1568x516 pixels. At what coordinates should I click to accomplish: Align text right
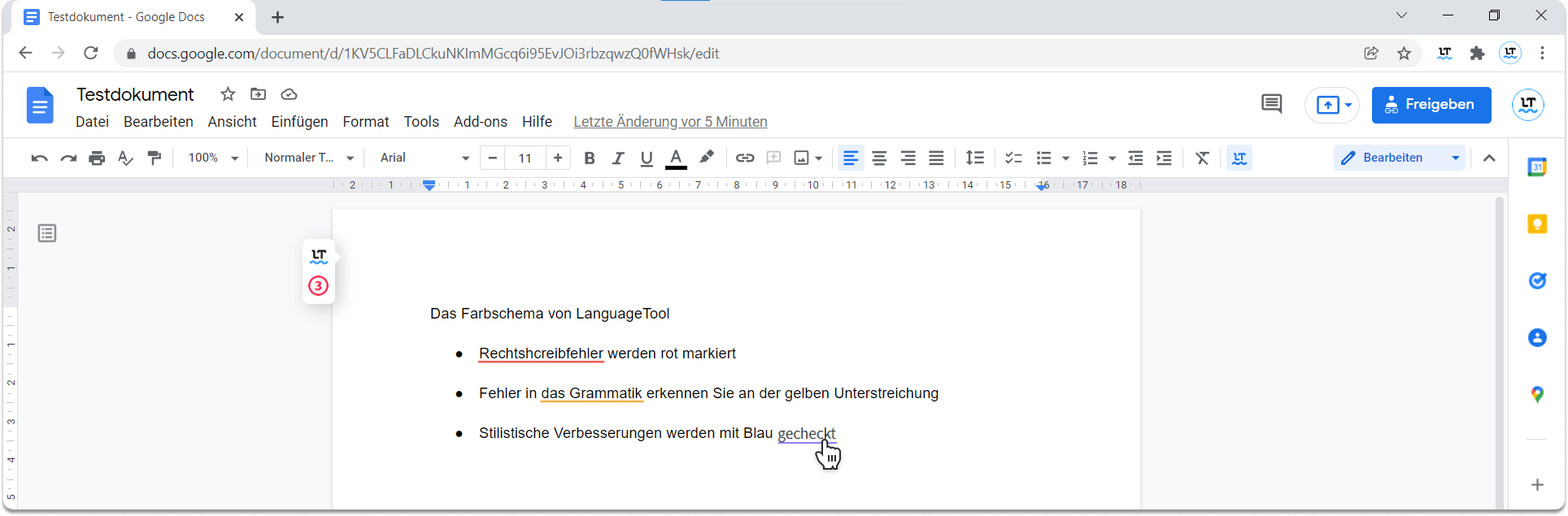pyautogui.click(x=908, y=158)
